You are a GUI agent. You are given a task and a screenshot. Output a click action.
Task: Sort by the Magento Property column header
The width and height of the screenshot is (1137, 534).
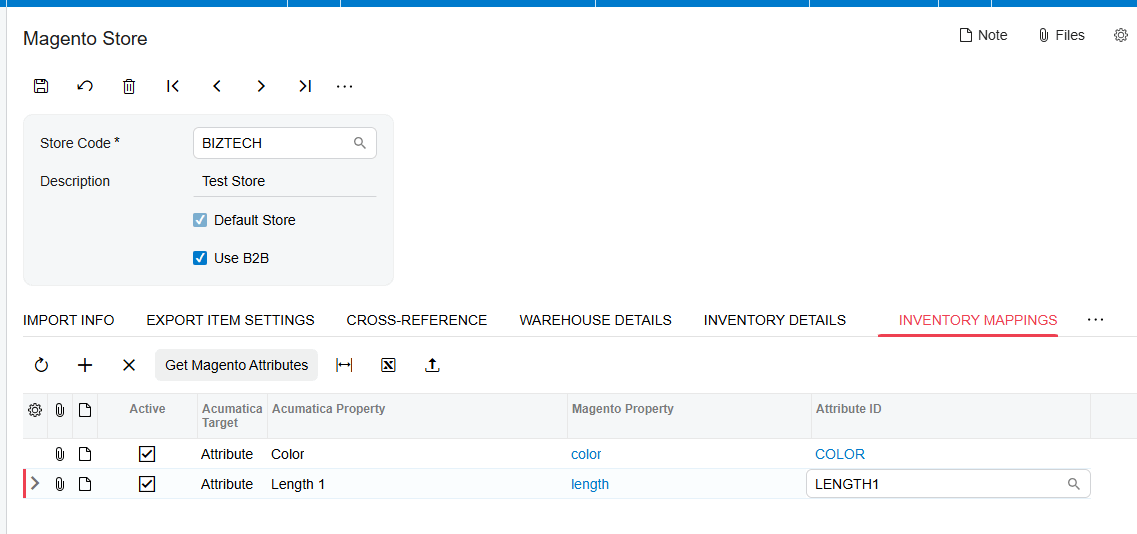pos(689,409)
